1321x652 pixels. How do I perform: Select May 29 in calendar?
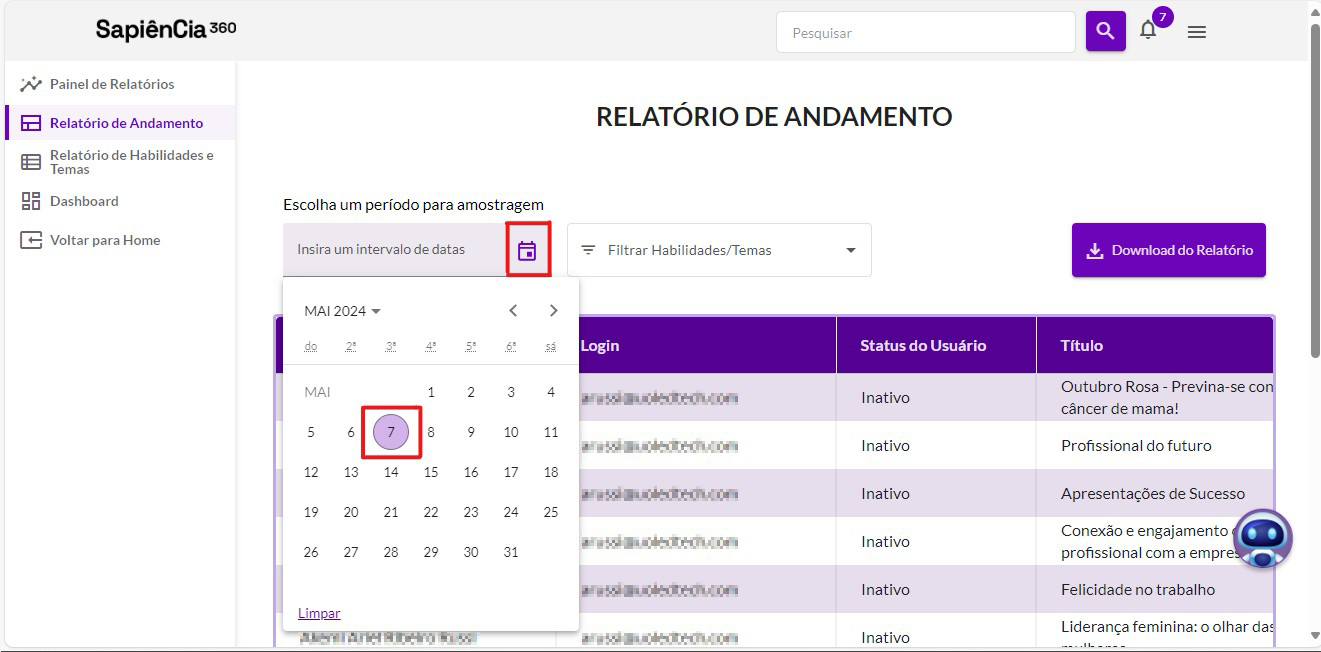(431, 552)
